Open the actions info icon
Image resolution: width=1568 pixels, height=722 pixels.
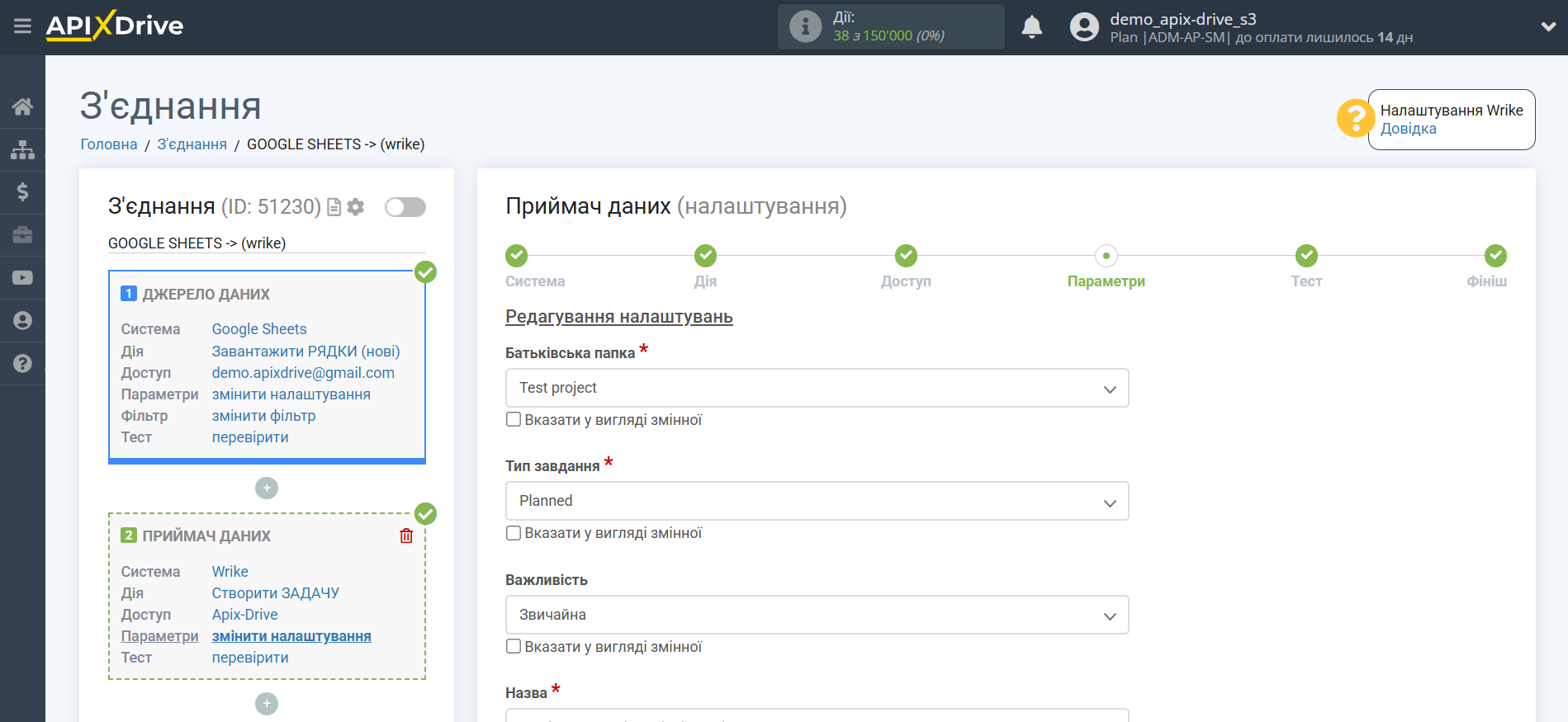pos(805,26)
